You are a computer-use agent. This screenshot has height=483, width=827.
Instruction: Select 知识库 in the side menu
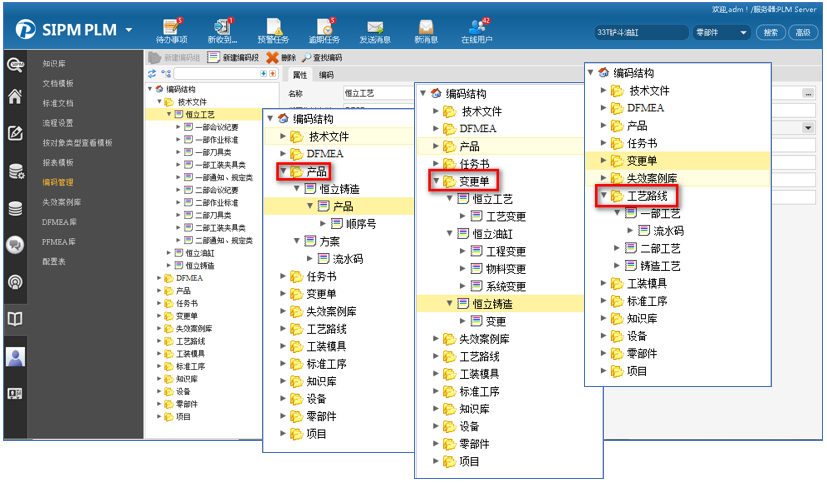tap(54, 64)
